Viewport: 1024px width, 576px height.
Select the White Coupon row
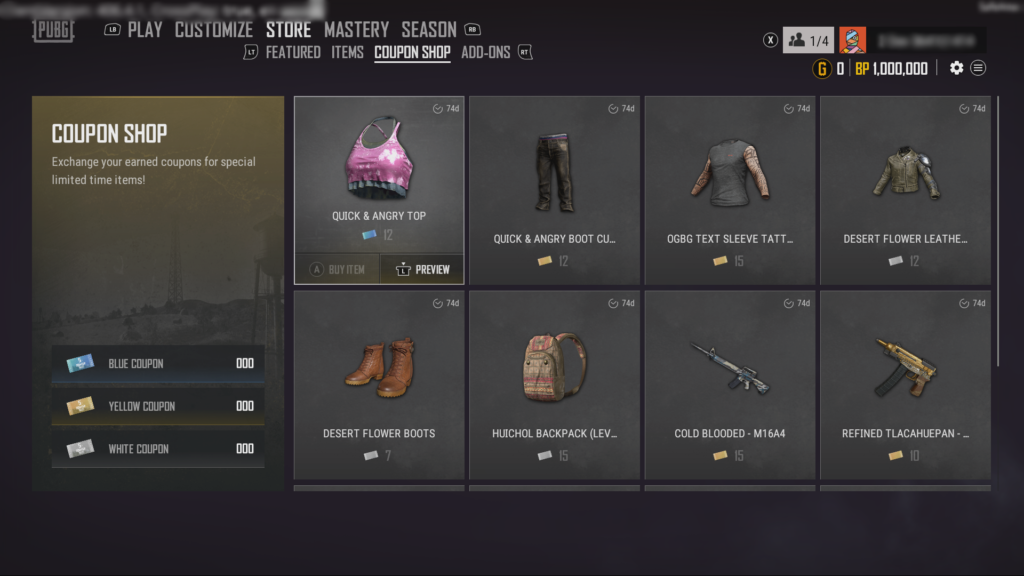pyautogui.click(x=158, y=449)
